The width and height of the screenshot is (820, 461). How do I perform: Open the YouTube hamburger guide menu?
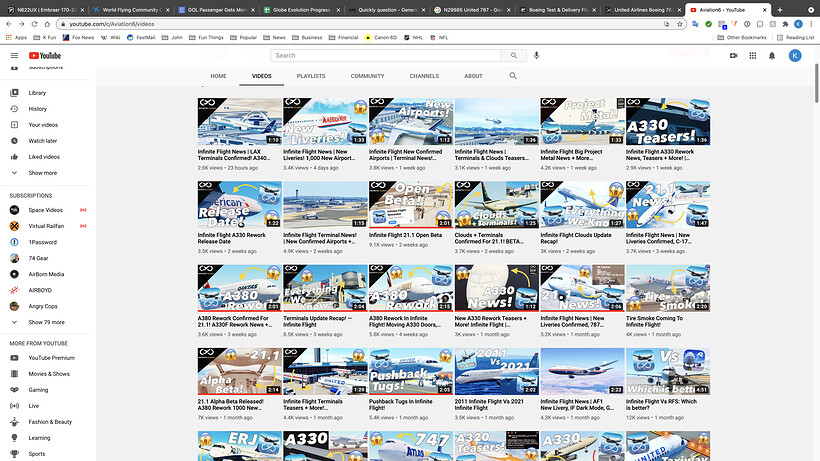click(14, 55)
